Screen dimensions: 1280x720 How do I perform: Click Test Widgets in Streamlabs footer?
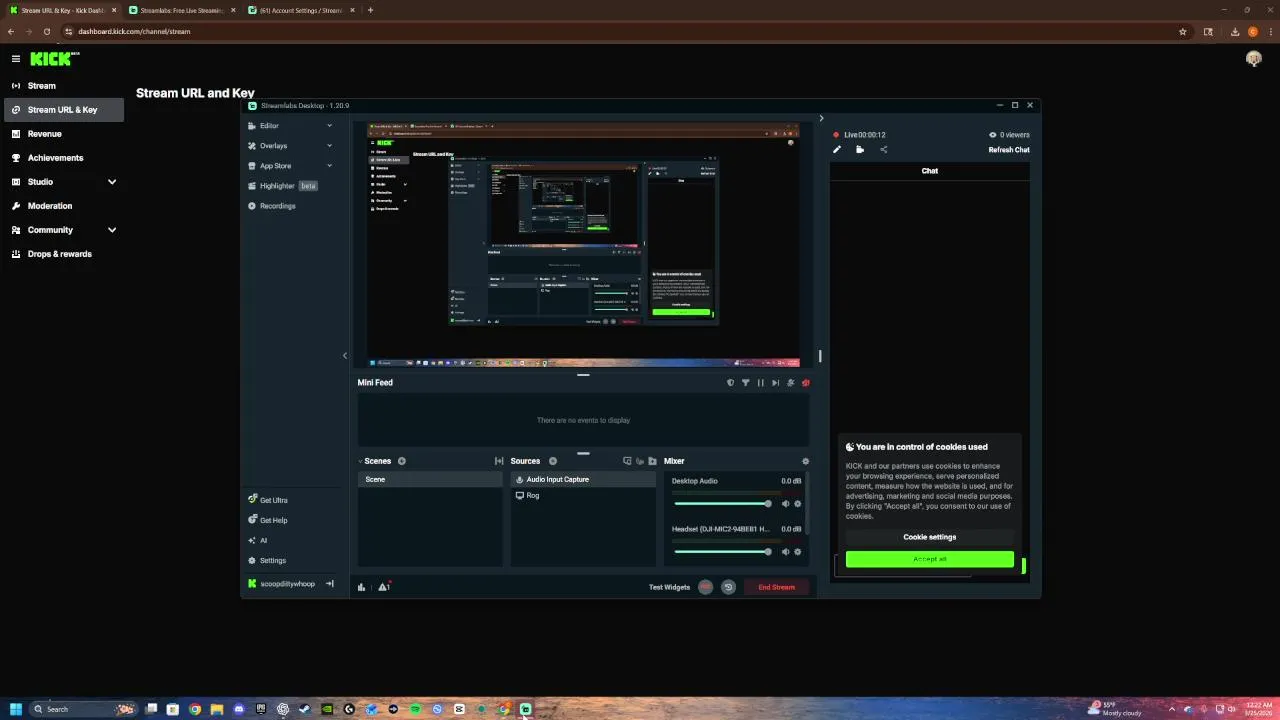(x=669, y=587)
